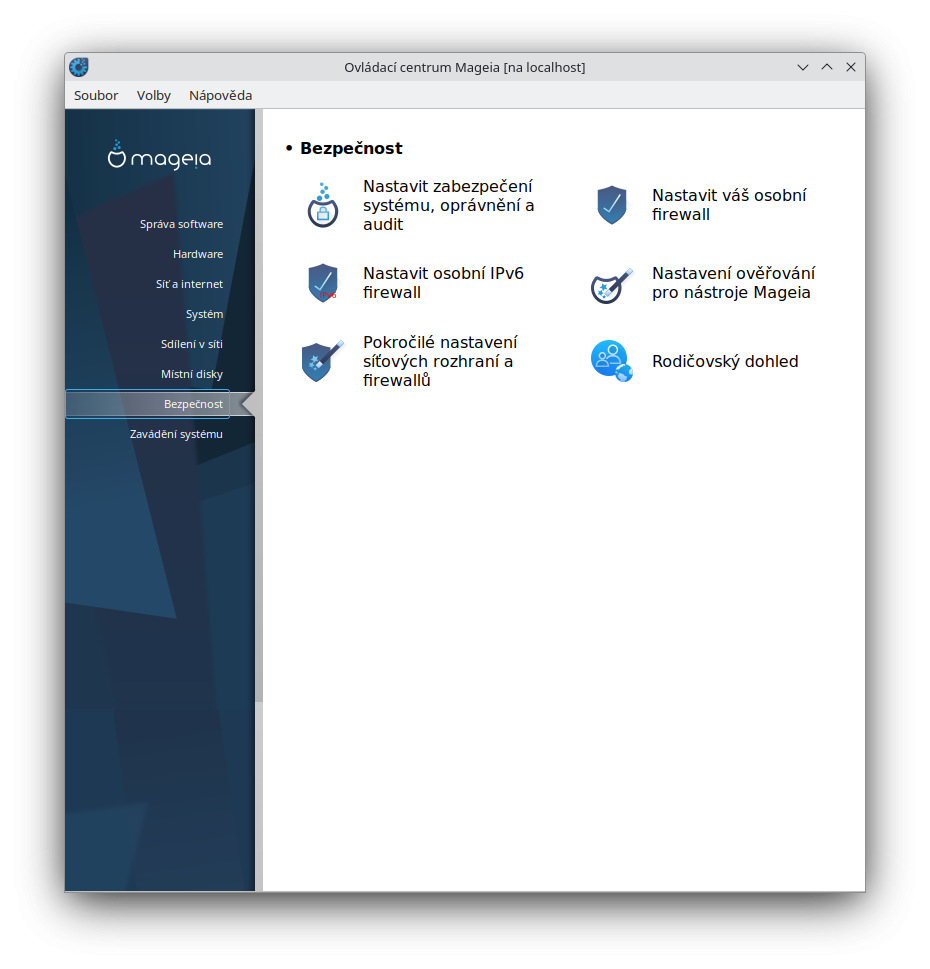Open the Nápověda menu

click(220, 96)
